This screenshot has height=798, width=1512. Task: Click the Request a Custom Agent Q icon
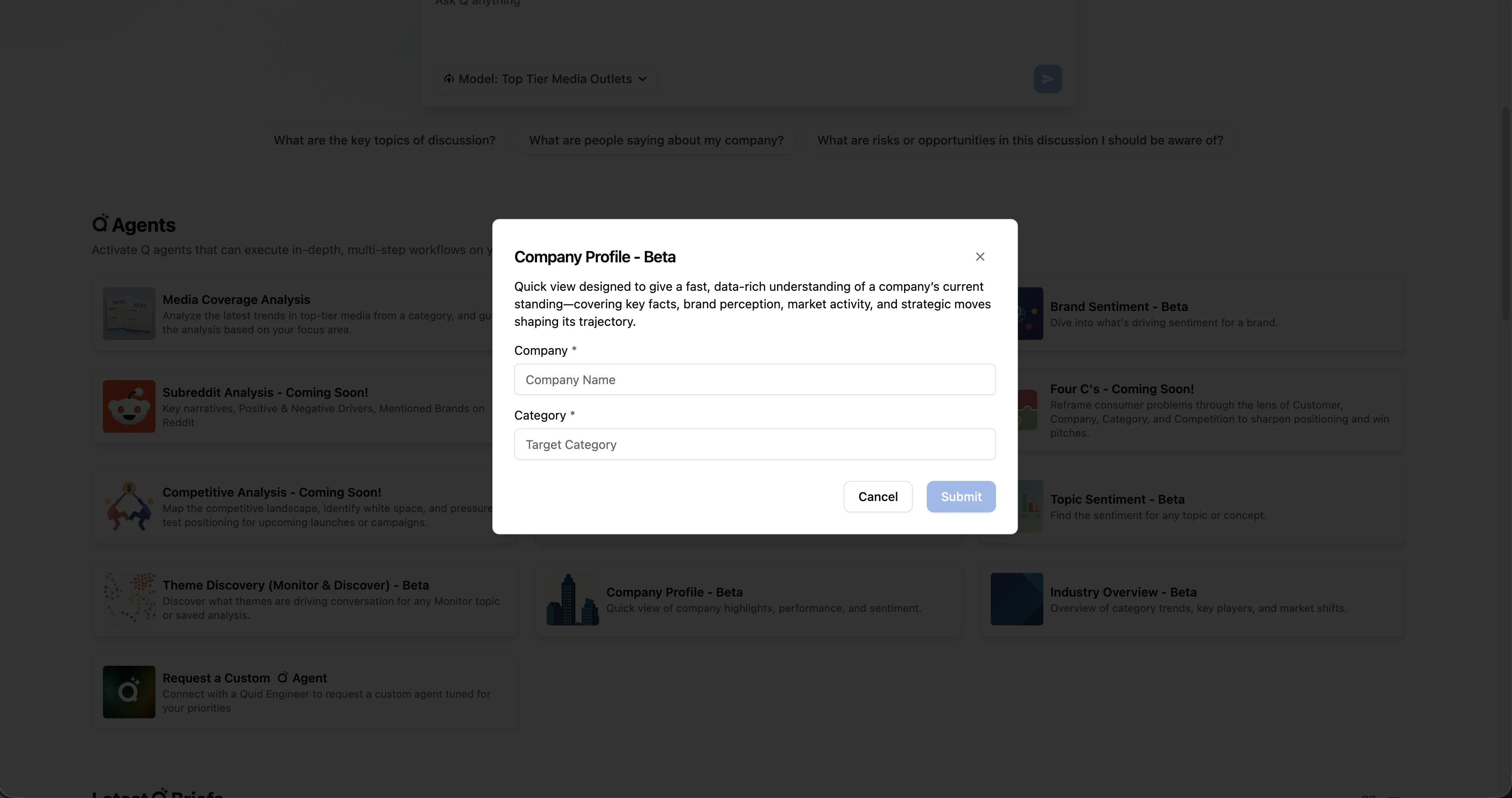129,692
